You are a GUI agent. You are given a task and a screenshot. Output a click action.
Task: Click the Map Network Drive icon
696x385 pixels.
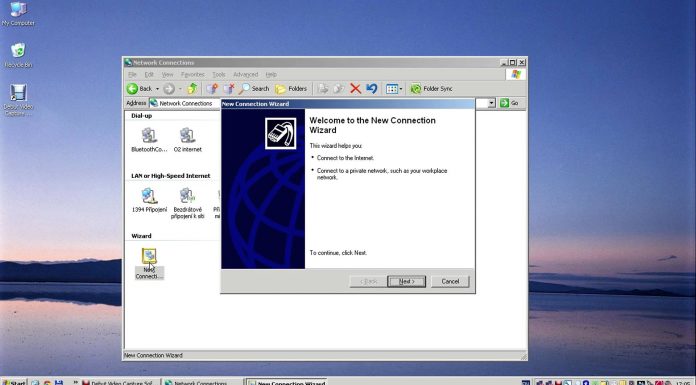pos(212,89)
